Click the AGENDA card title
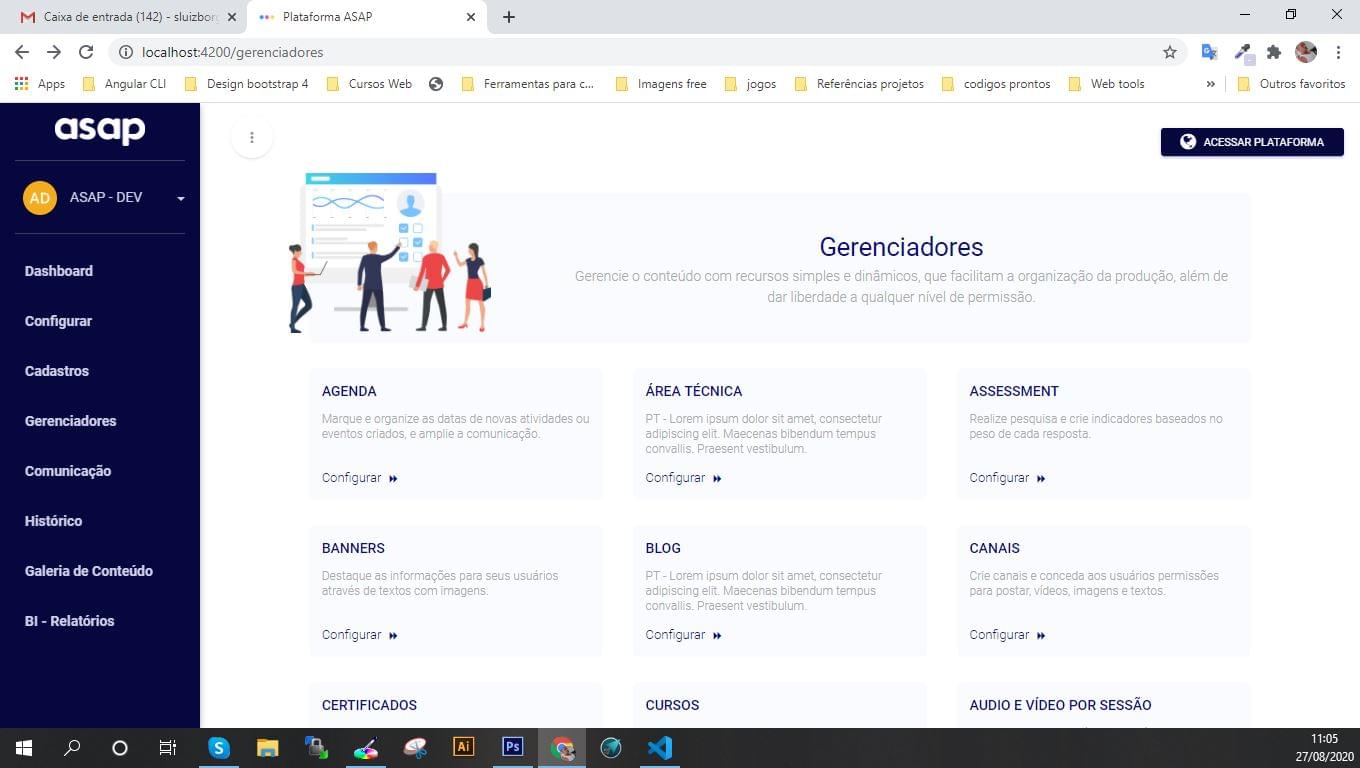 pyautogui.click(x=349, y=391)
